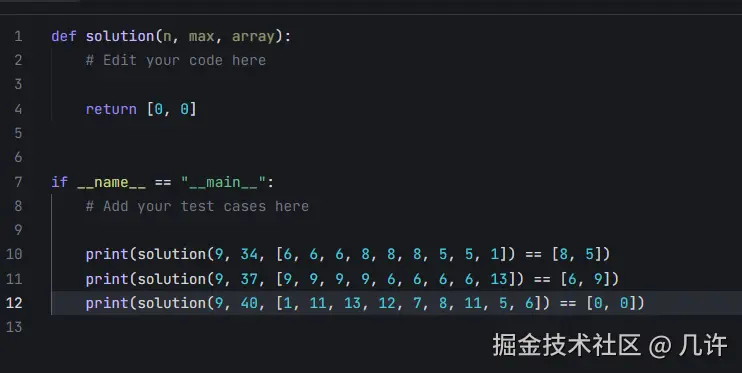Click line number 7 in the gutter
Image resolution: width=742 pixels, height=373 pixels.
point(18,182)
